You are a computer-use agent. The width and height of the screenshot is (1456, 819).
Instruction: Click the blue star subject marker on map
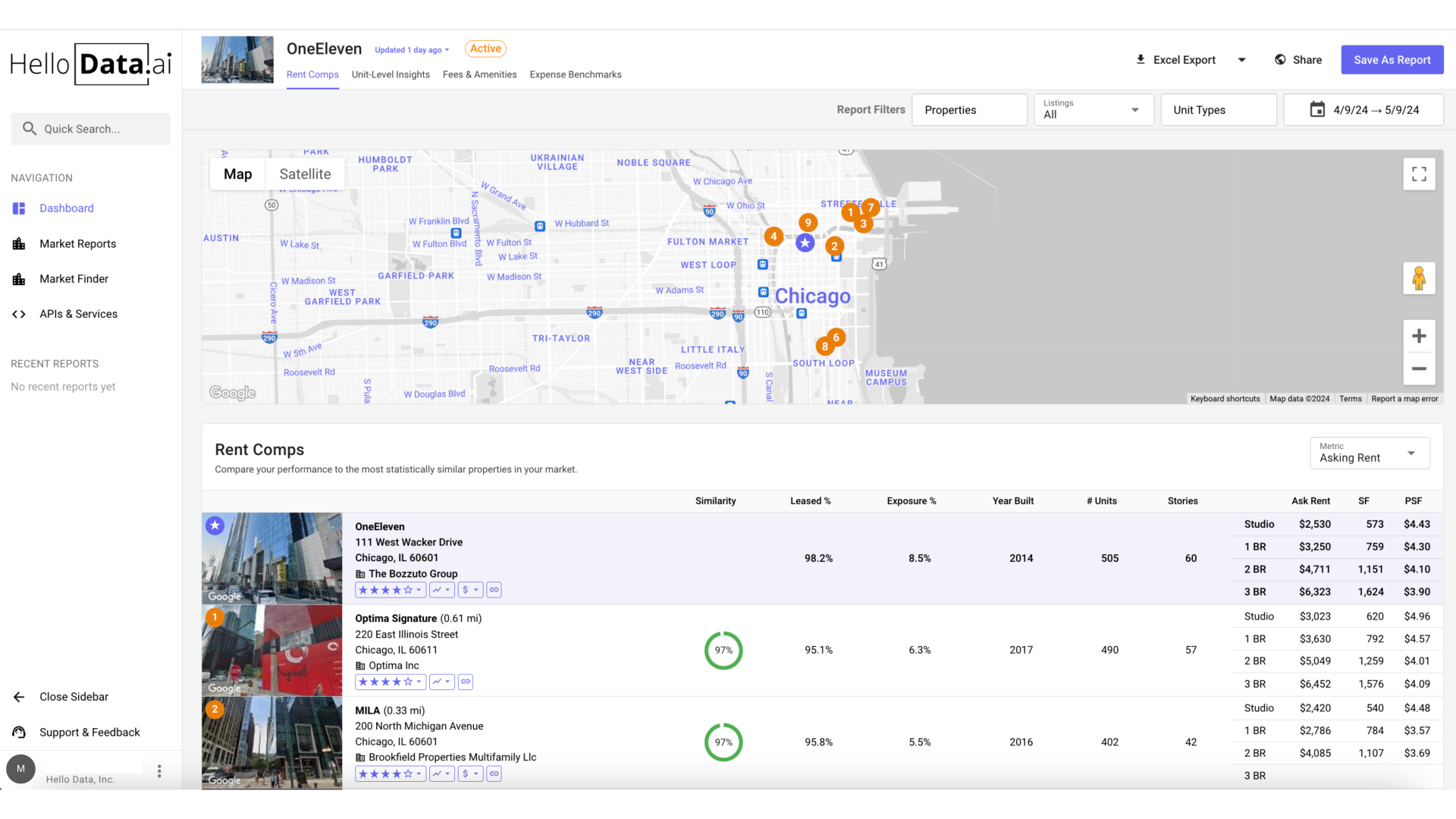(x=805, y=243)
